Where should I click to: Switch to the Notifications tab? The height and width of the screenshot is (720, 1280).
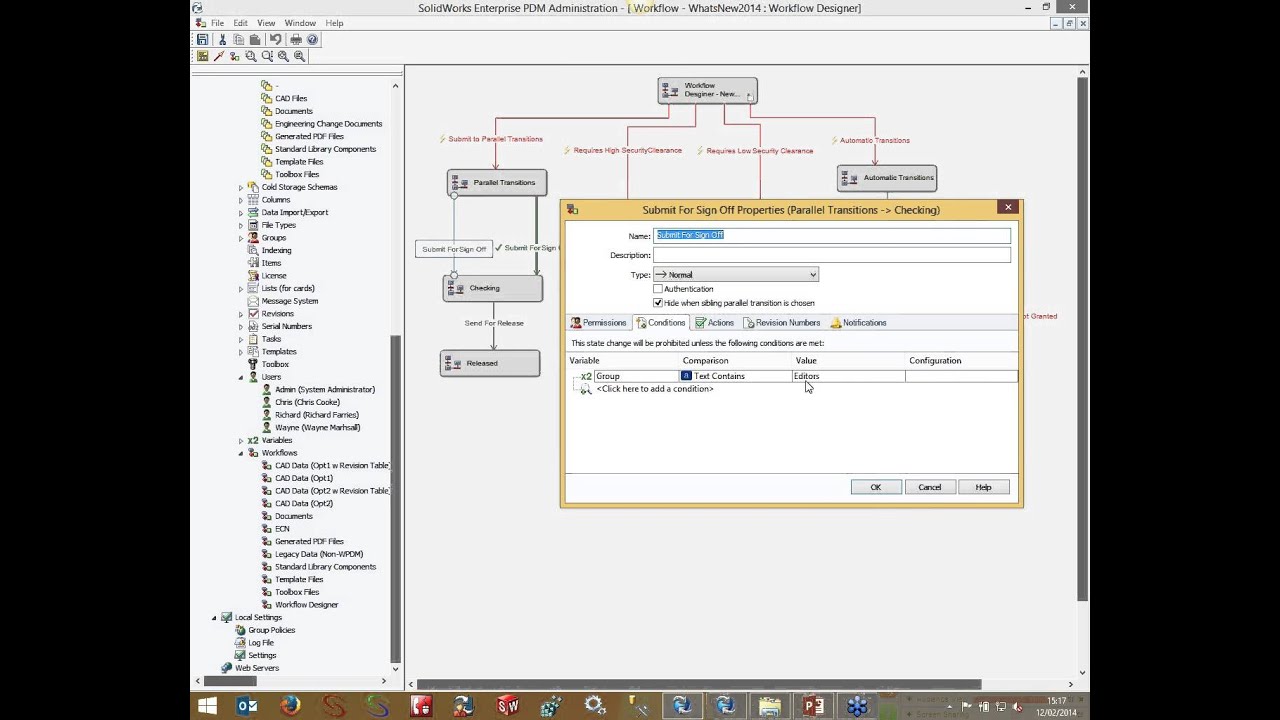pos(858,323)
